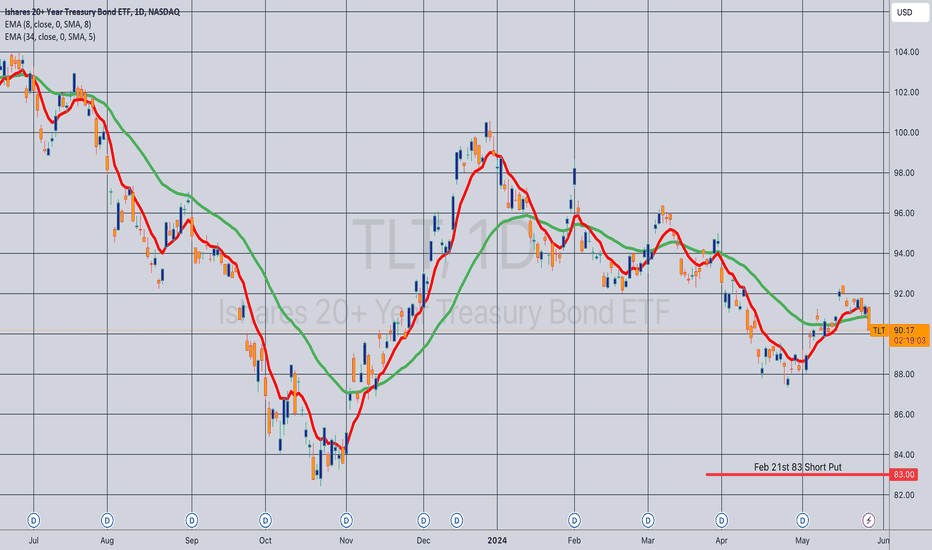
Task: Click the 96.00 price axis label
Action: (906, 213)
